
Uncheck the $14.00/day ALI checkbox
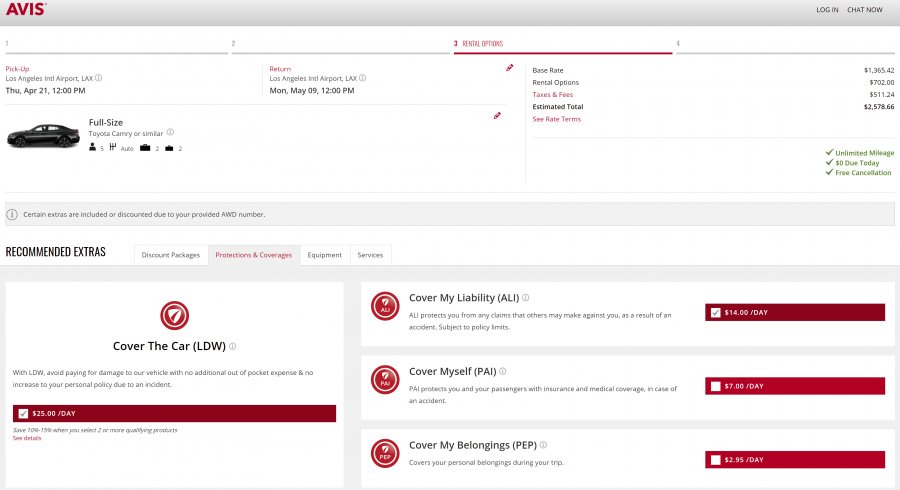pos(714,312)
